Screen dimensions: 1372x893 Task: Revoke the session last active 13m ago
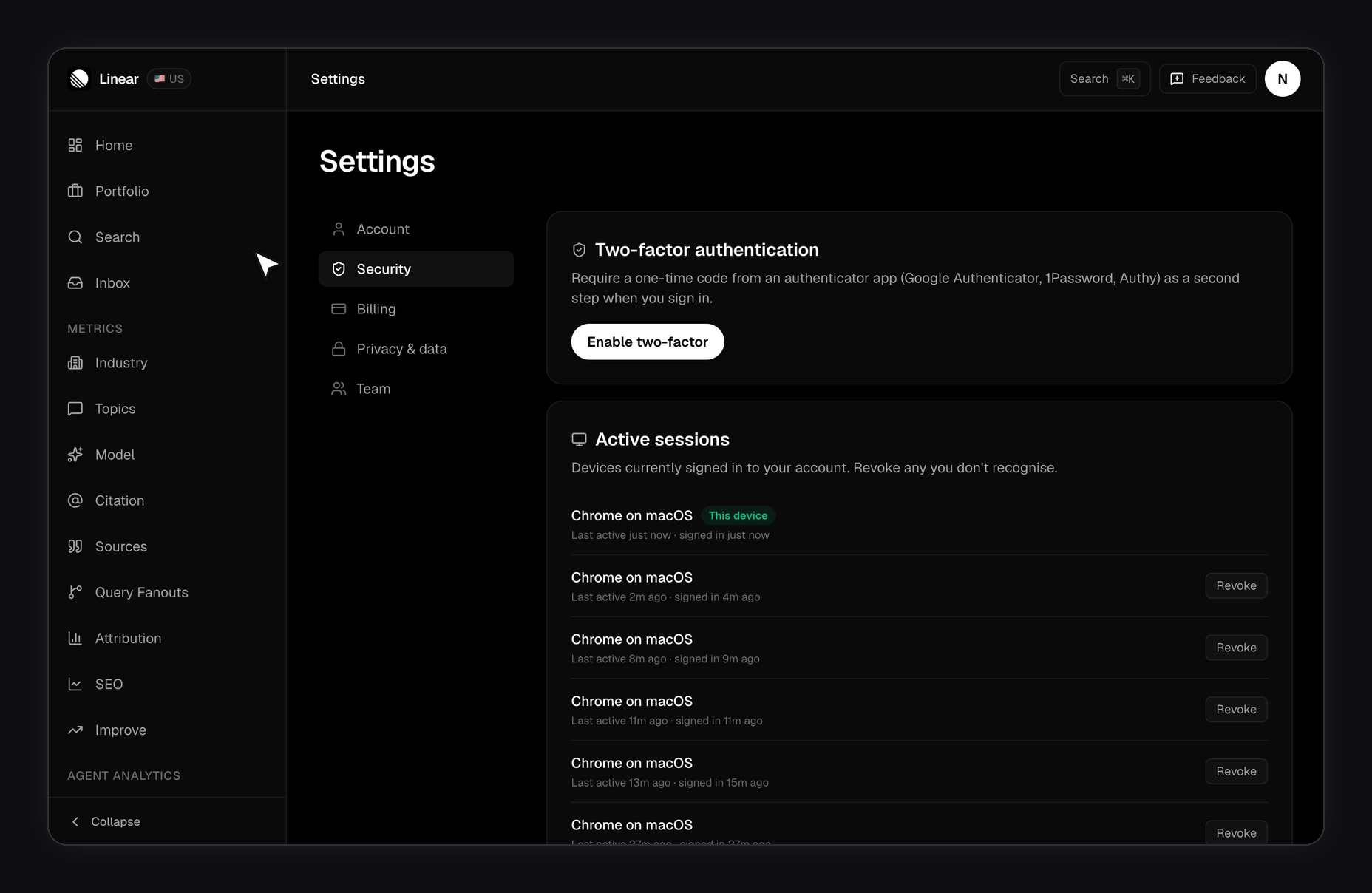tap(1236, 771)
